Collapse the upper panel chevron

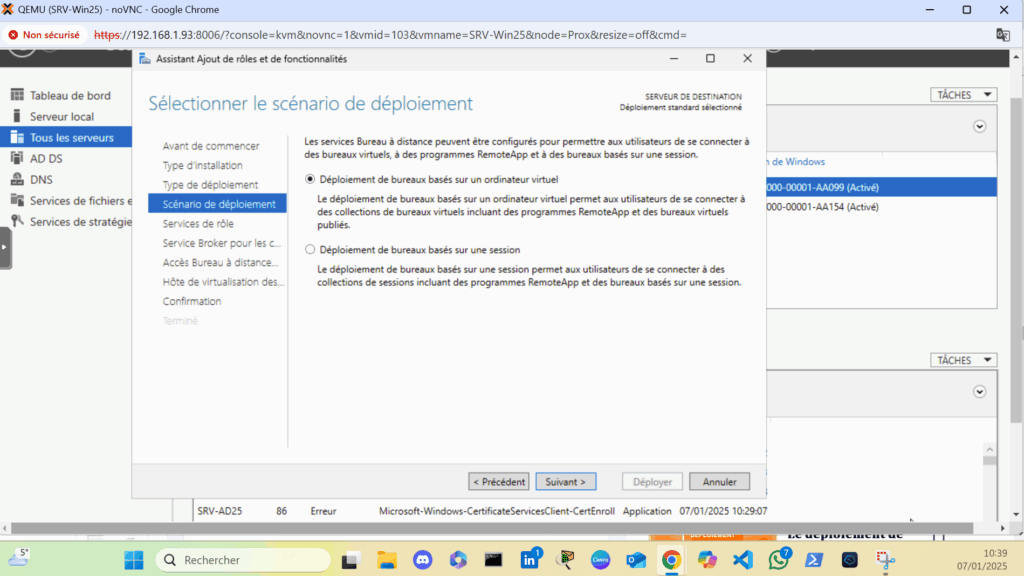coord(980,127)
